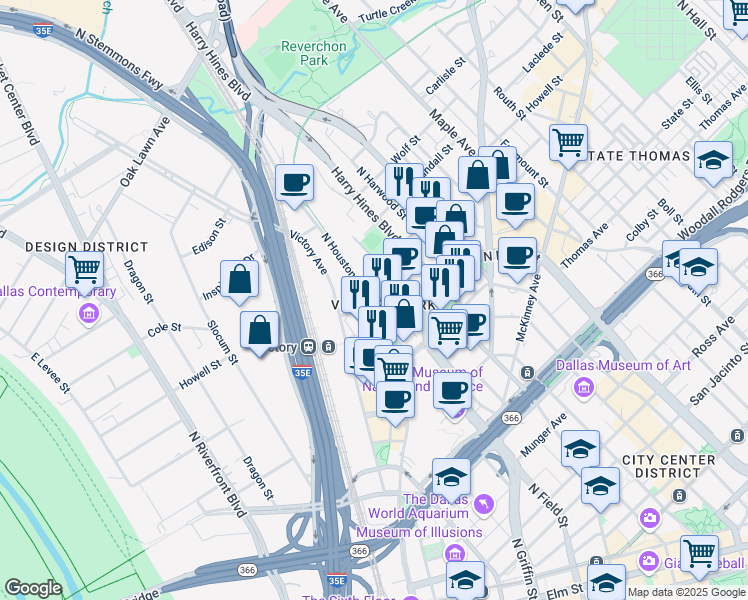Click the Oak Lawn Ave label
Viewport: 748px width, 600px height.
point(145,152)
